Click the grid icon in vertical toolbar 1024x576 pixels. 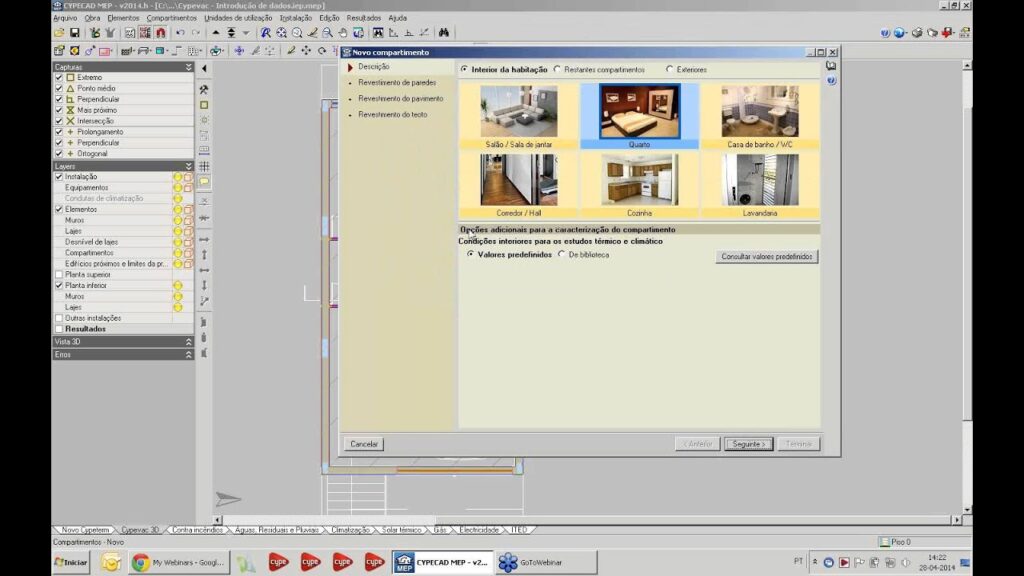(204, 166)
